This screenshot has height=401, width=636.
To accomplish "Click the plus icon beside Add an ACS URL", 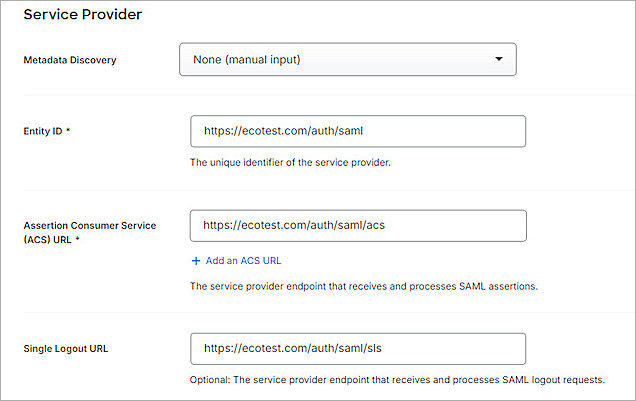I will 196,260.
